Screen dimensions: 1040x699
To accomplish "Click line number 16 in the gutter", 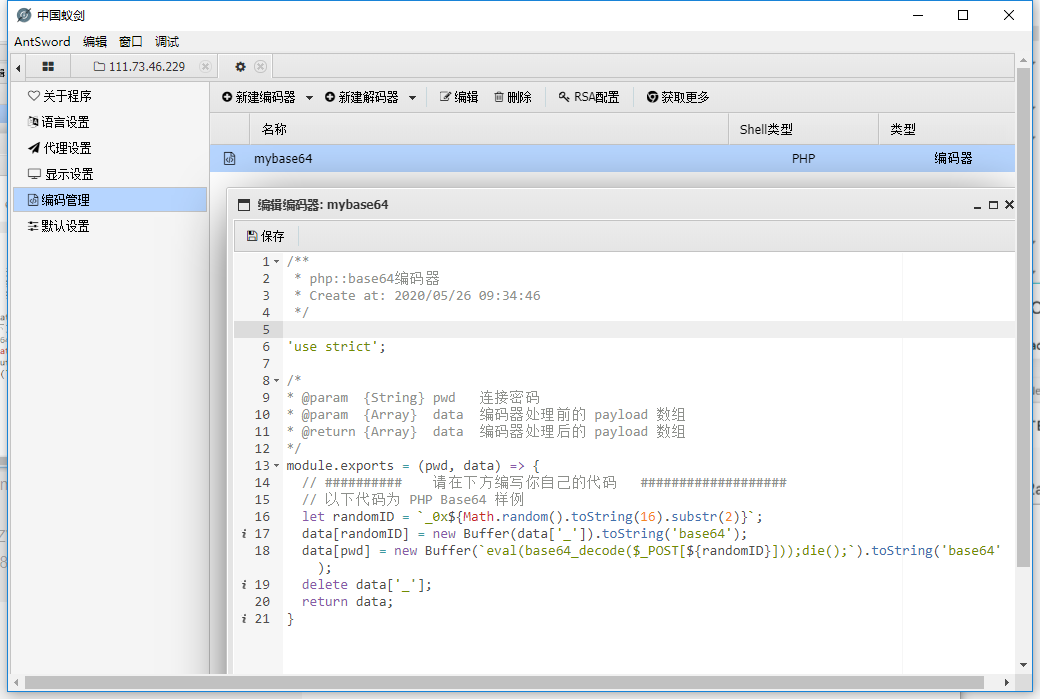I will click(x=263, y=516).
